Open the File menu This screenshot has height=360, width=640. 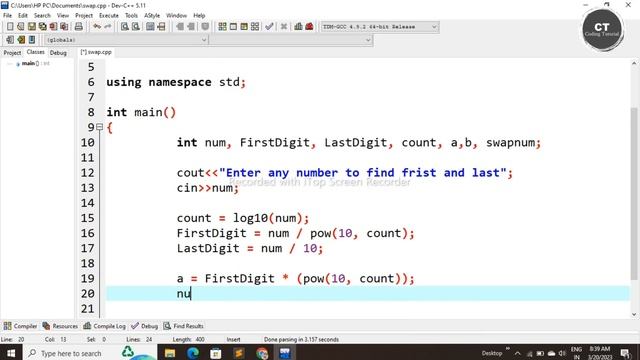click(x=7, y=16)
